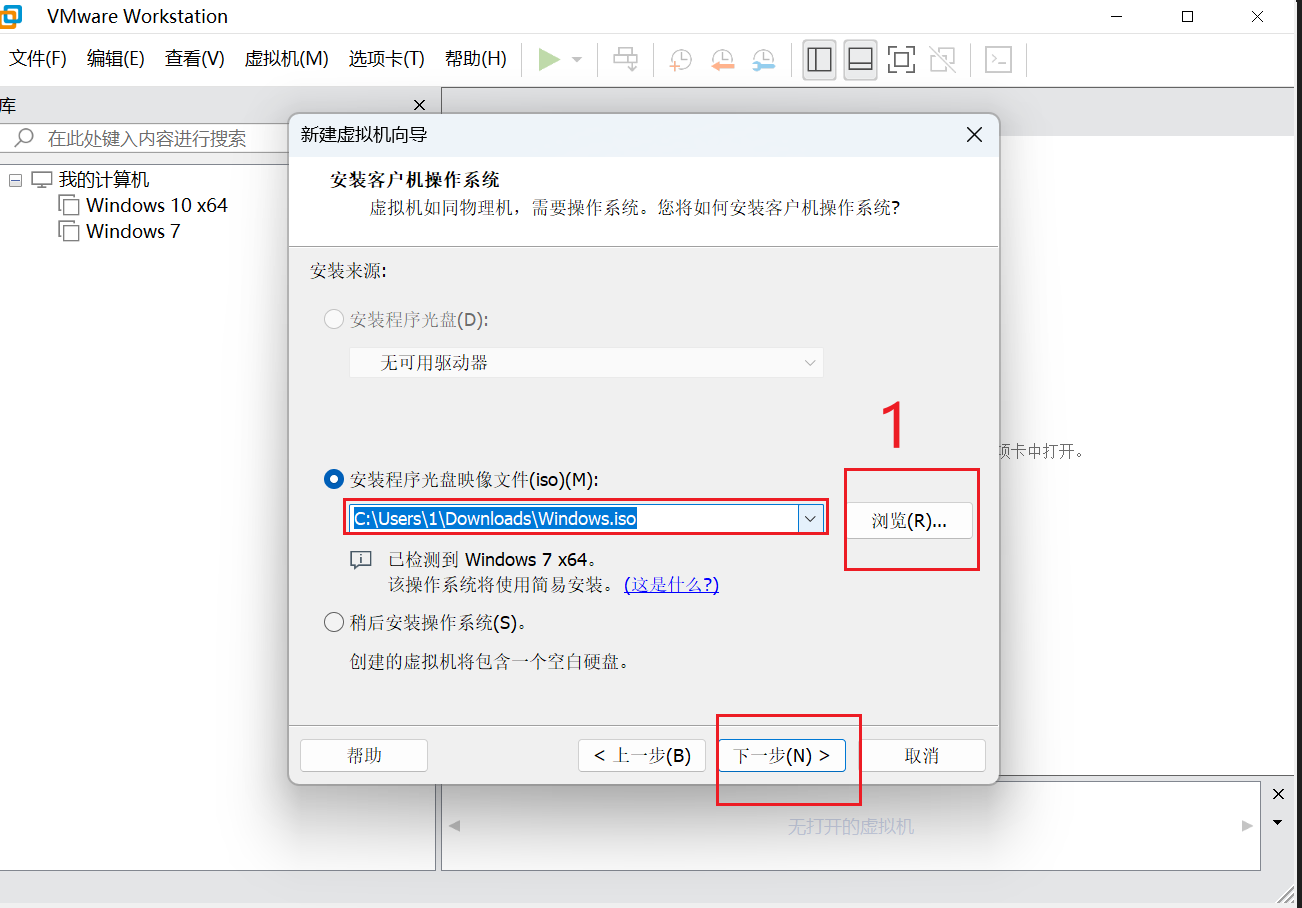Image resolution: width=1302 pixels, height=908 pixels.
Task: Open the 编辑(E) menu
Action: tap(116, 59)
